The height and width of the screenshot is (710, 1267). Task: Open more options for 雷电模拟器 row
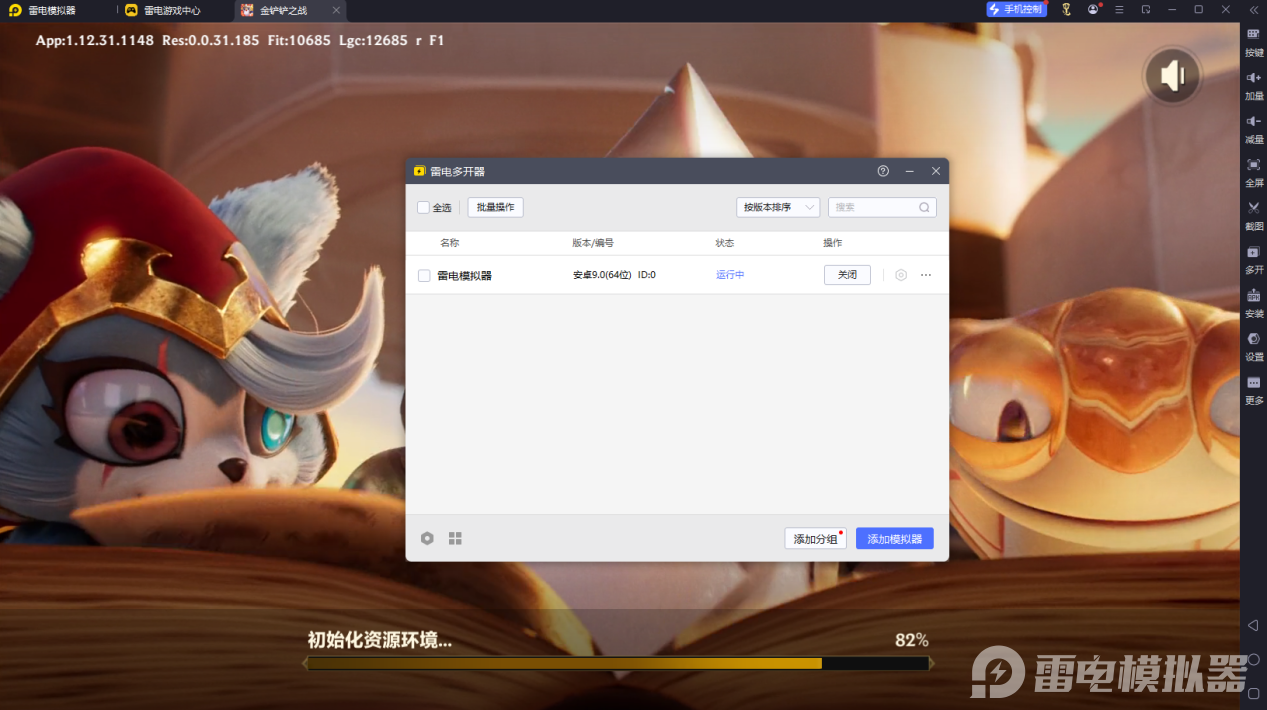click(926, 275)
